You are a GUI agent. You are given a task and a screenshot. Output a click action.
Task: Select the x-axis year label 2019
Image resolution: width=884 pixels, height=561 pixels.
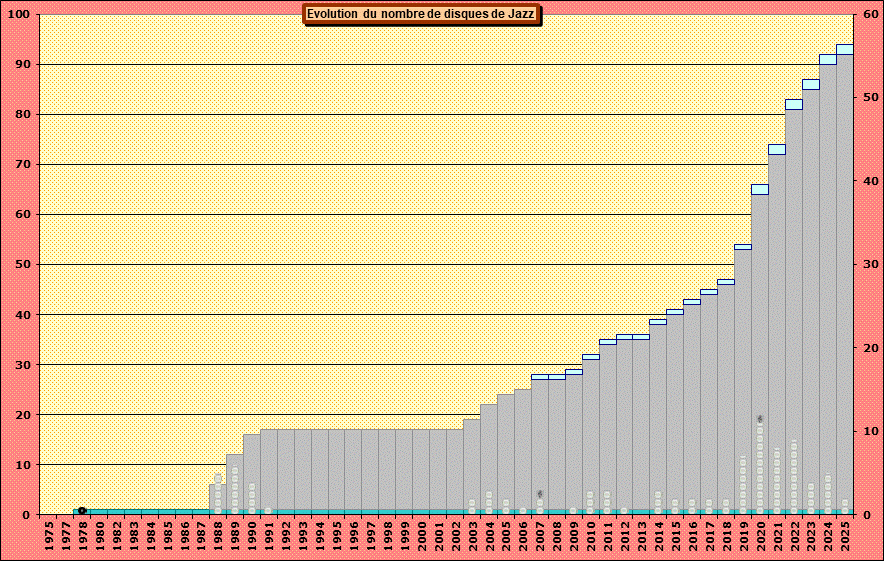(743, 535)
